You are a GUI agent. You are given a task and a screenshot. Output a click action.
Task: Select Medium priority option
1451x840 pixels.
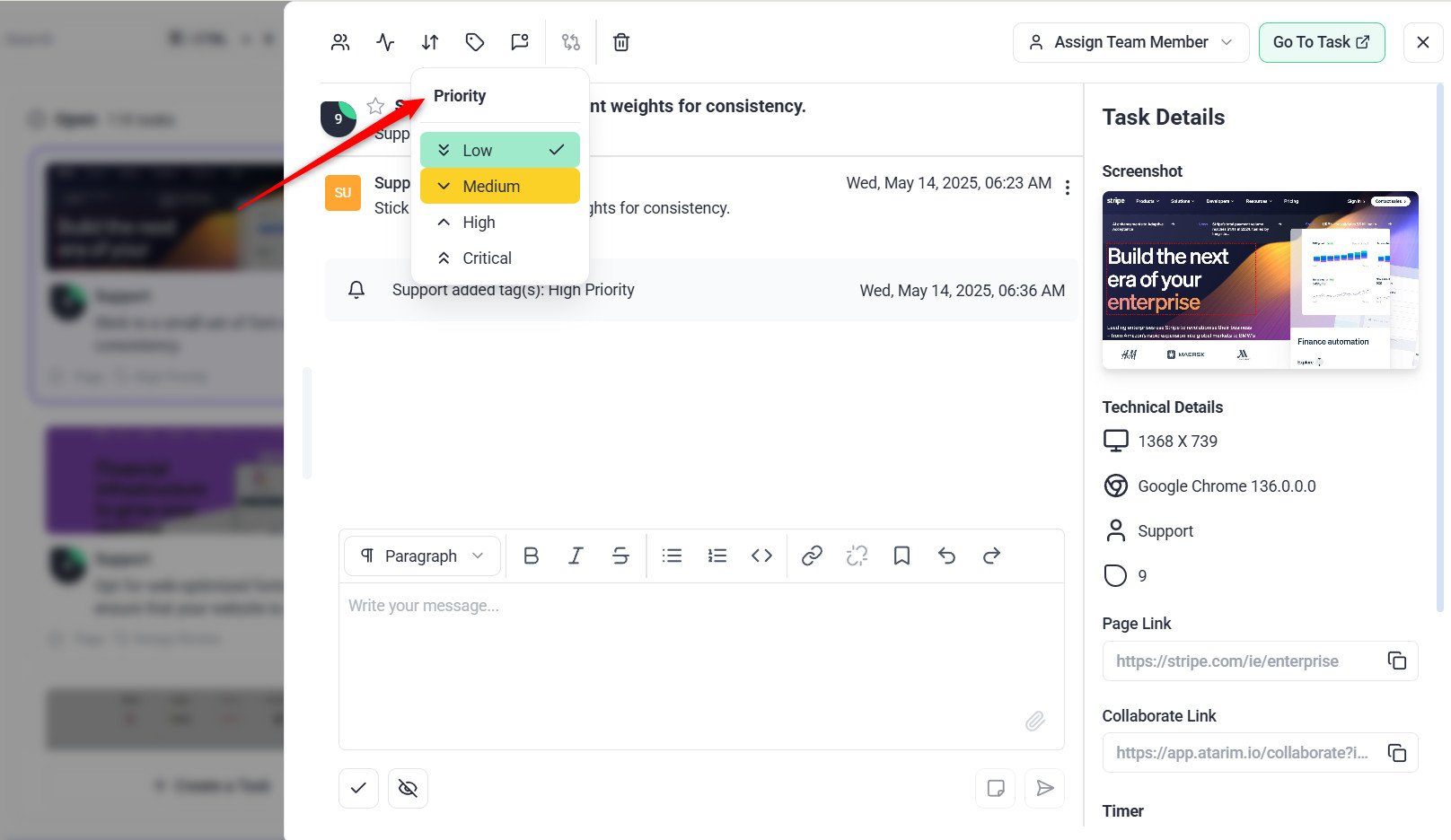tap(499, 186)
